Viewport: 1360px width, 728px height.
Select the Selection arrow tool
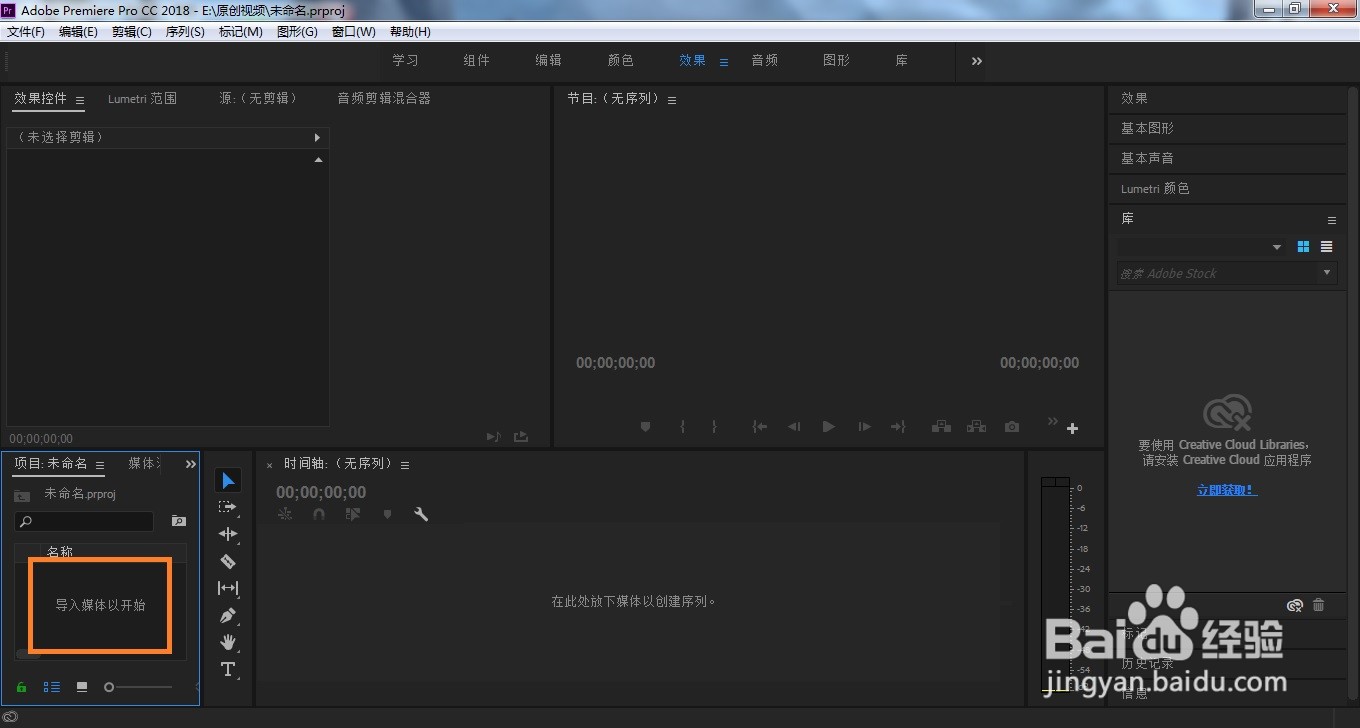pos(228,481)
